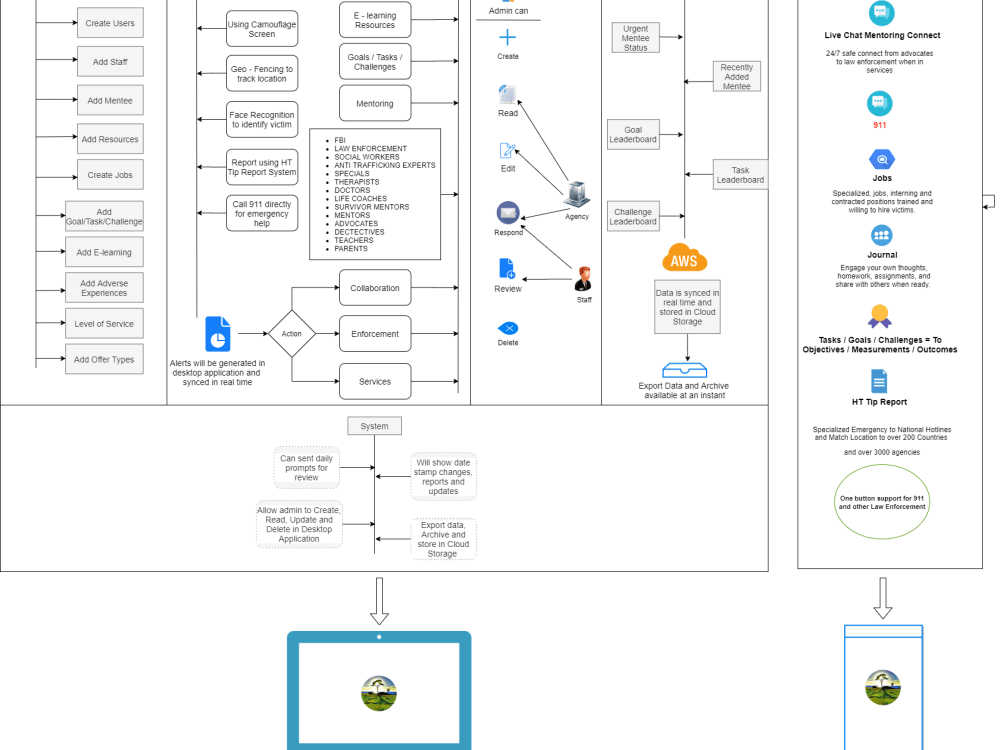Screen dimensions: 1000x750
Task: Click the Create Users box
Action: pyautogui.click(x=109, y=22)
